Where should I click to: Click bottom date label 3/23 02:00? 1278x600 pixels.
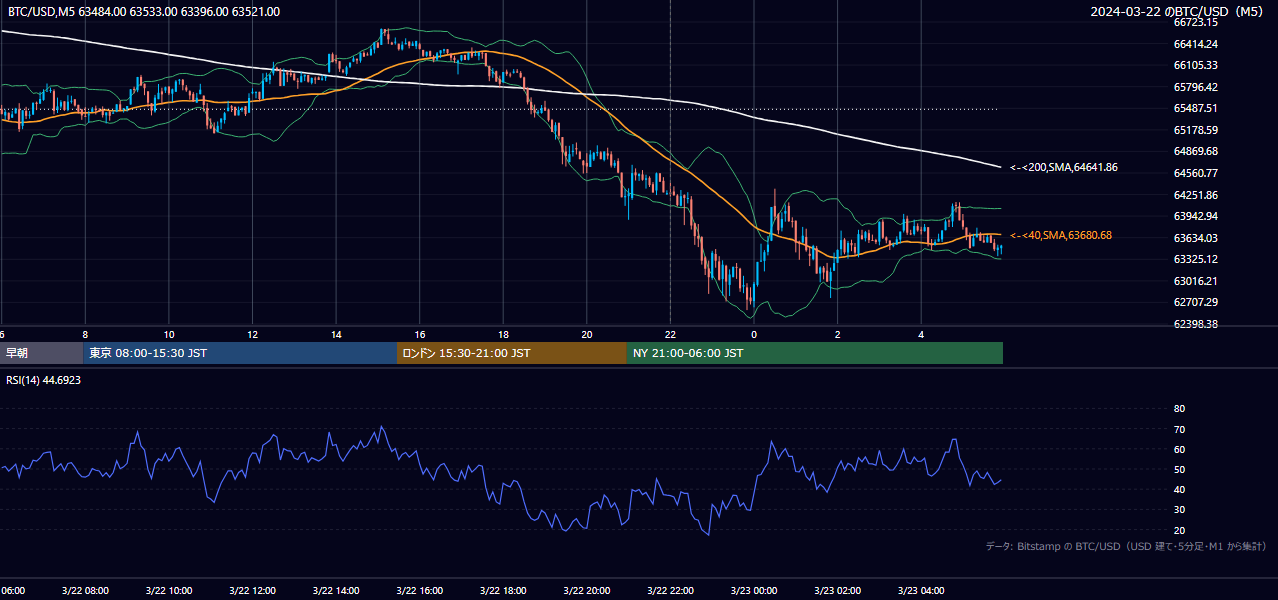[838, 590]
